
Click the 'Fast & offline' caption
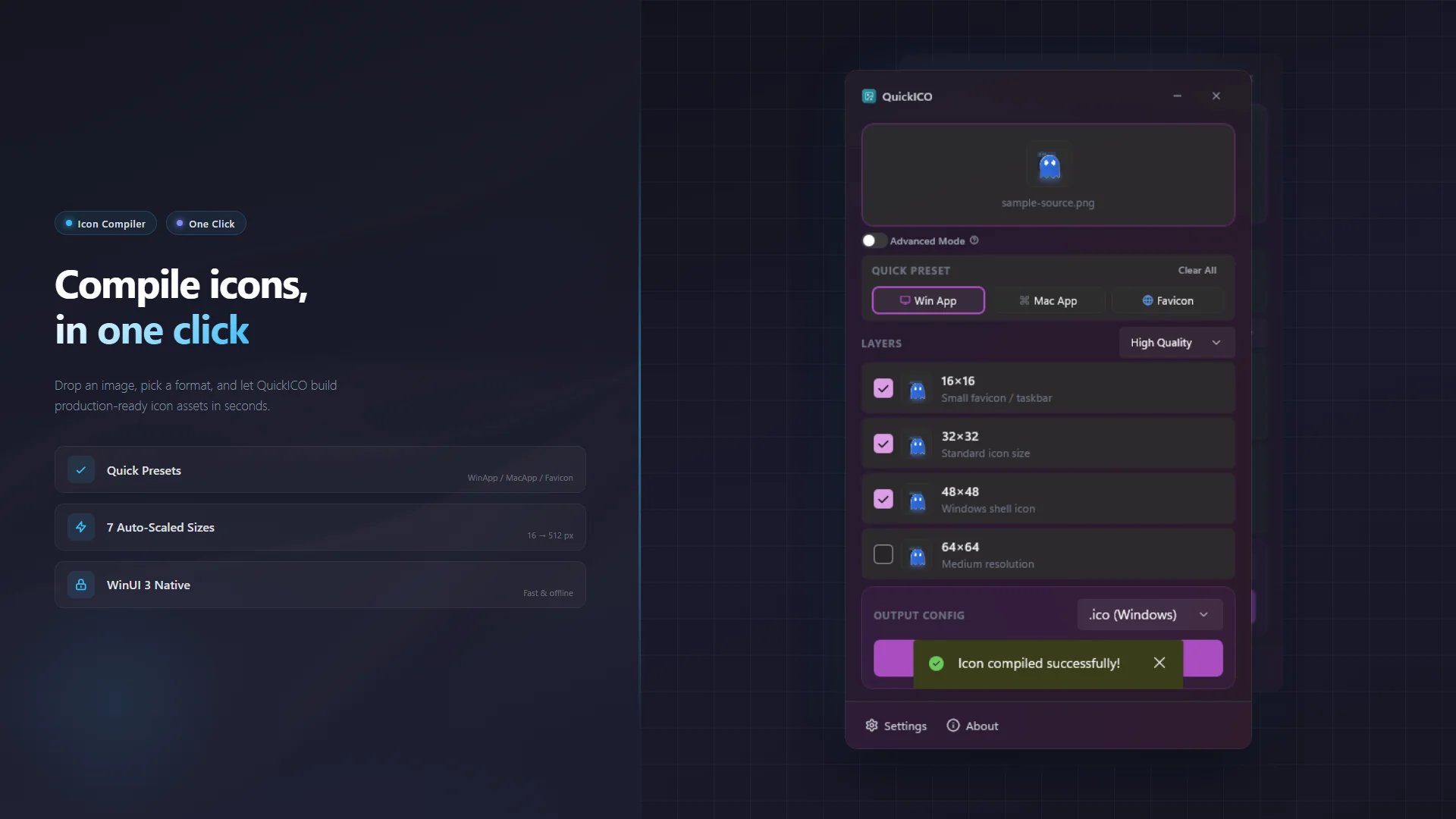tap(548, 593)
